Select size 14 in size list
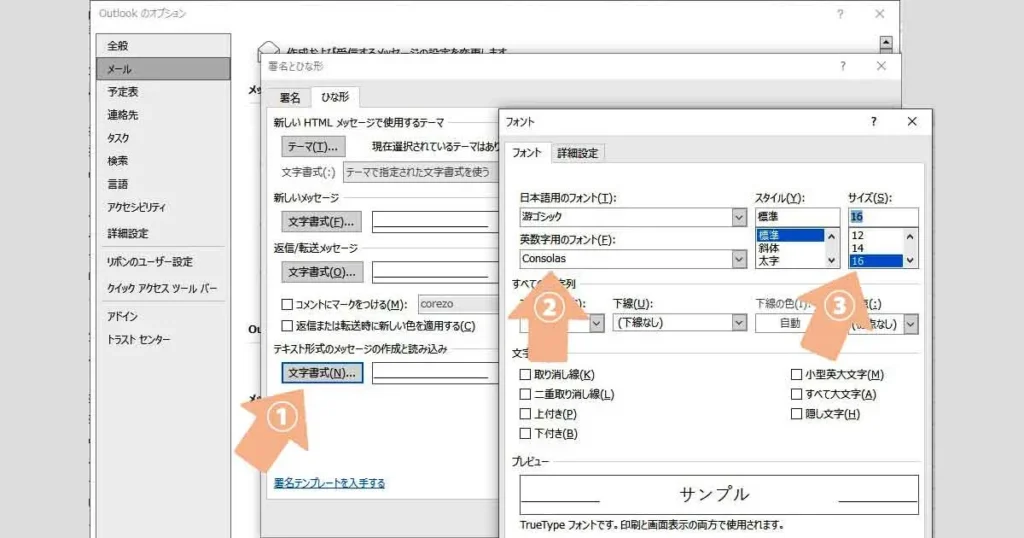1024x538 pixels. [x=876, y=248]
